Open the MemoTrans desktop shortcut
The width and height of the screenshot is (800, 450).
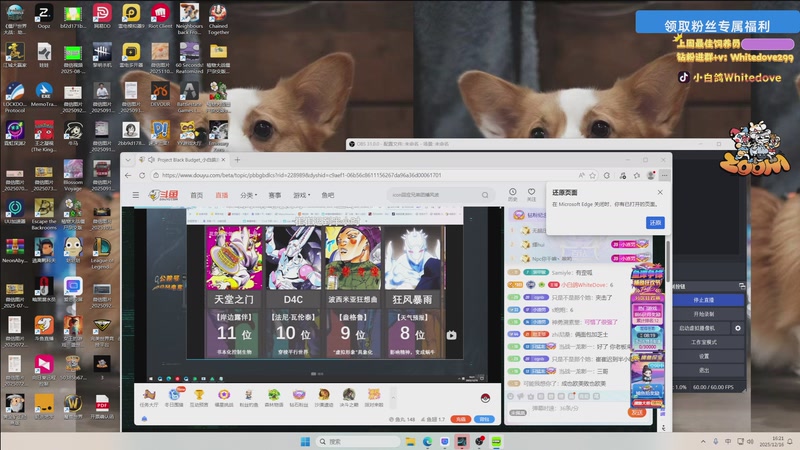pyautogui.click(x=43, y=94)
